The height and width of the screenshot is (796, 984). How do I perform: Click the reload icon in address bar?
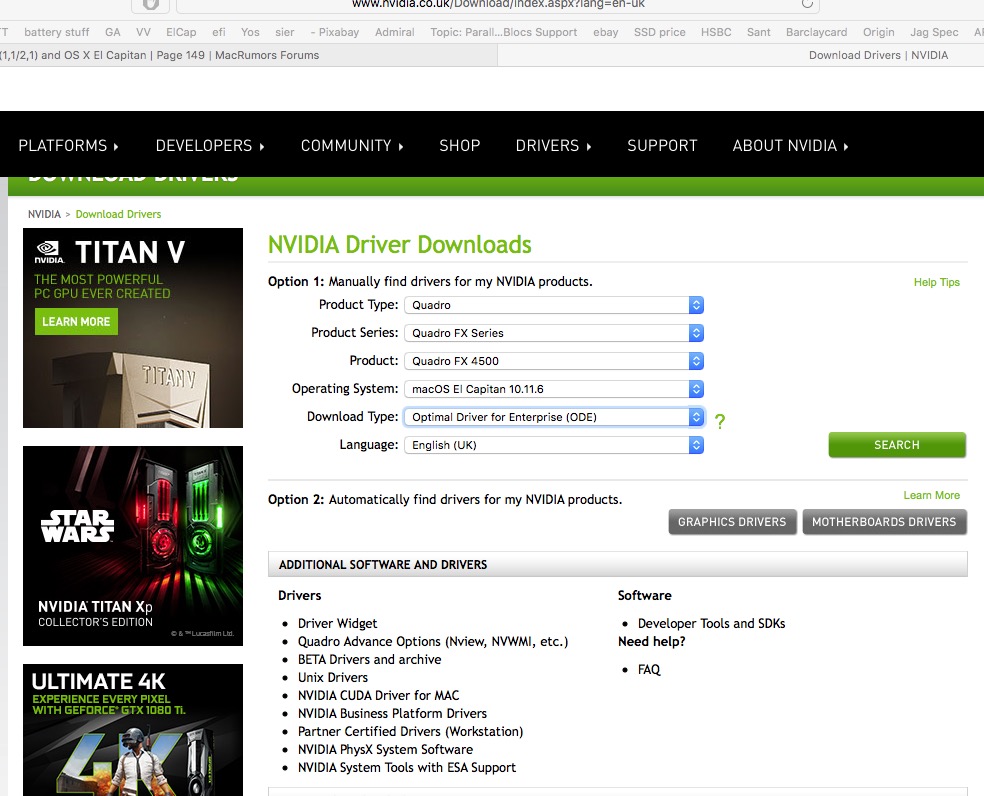tap(807, 4)
